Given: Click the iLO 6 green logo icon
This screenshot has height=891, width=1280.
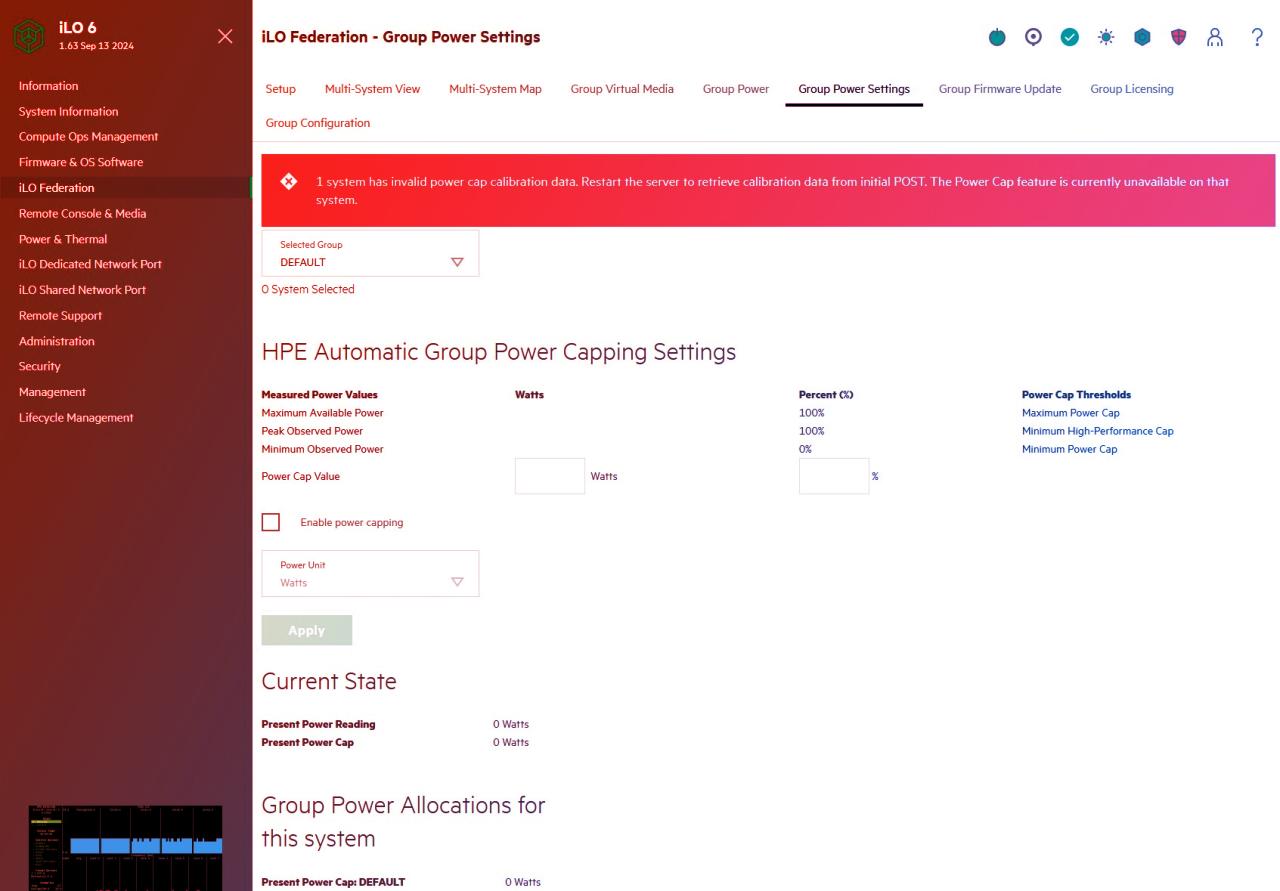Looking at the screenshot, I should [x=29, y=37].
